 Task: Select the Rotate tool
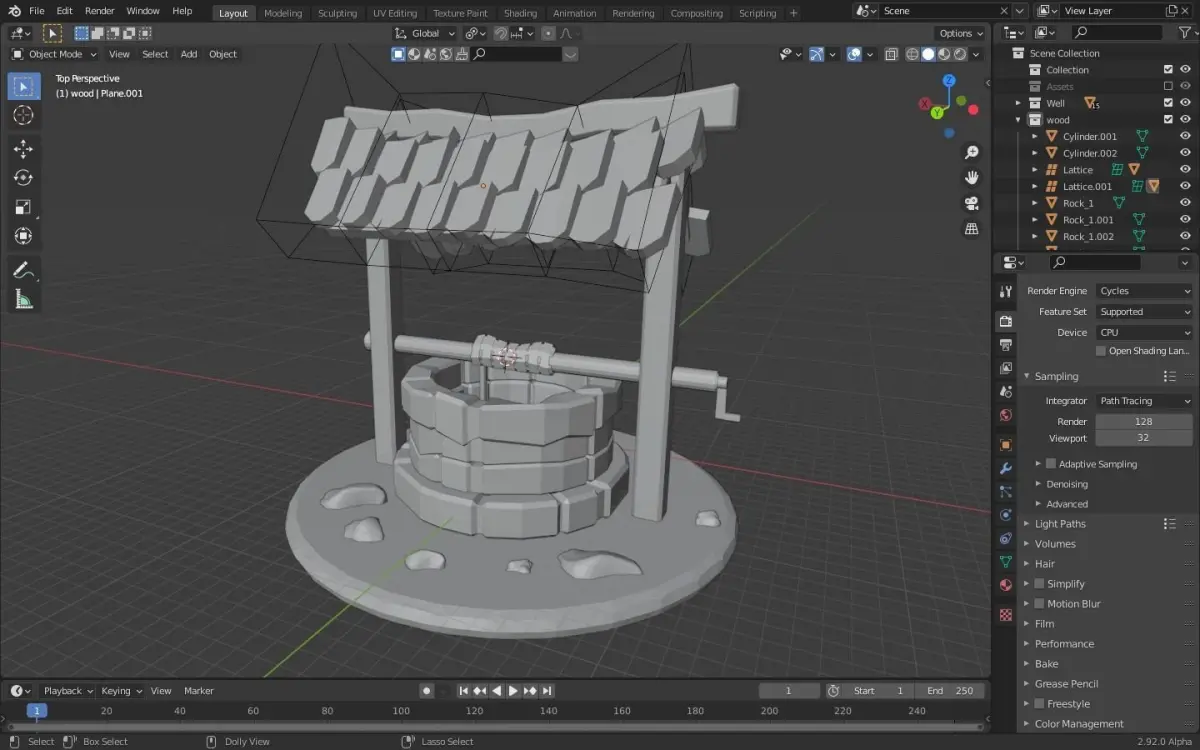pyautogui.click(x=23, y=178)
